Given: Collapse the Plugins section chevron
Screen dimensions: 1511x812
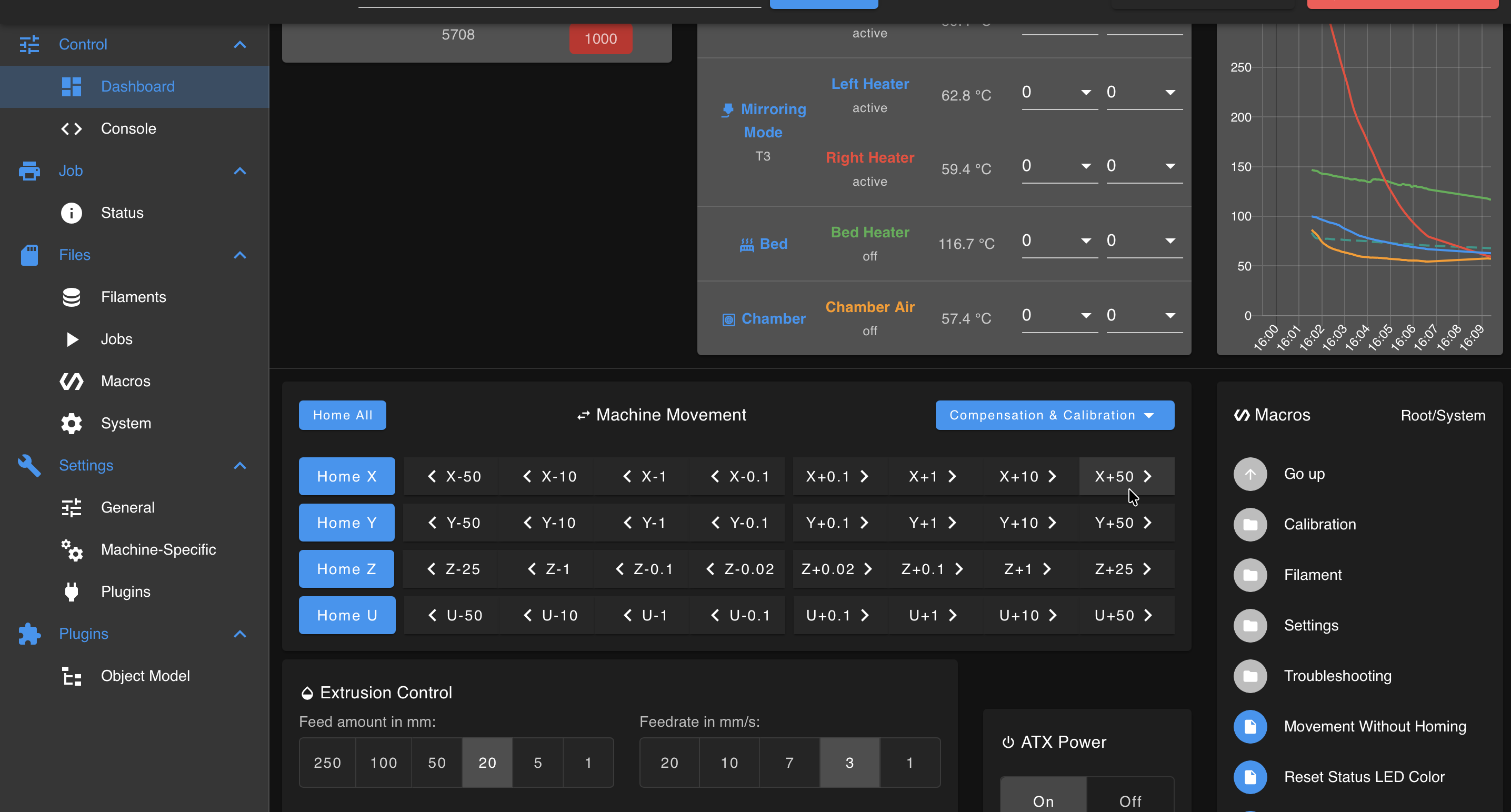Looking at the screenshot, I should coord(240,634).
